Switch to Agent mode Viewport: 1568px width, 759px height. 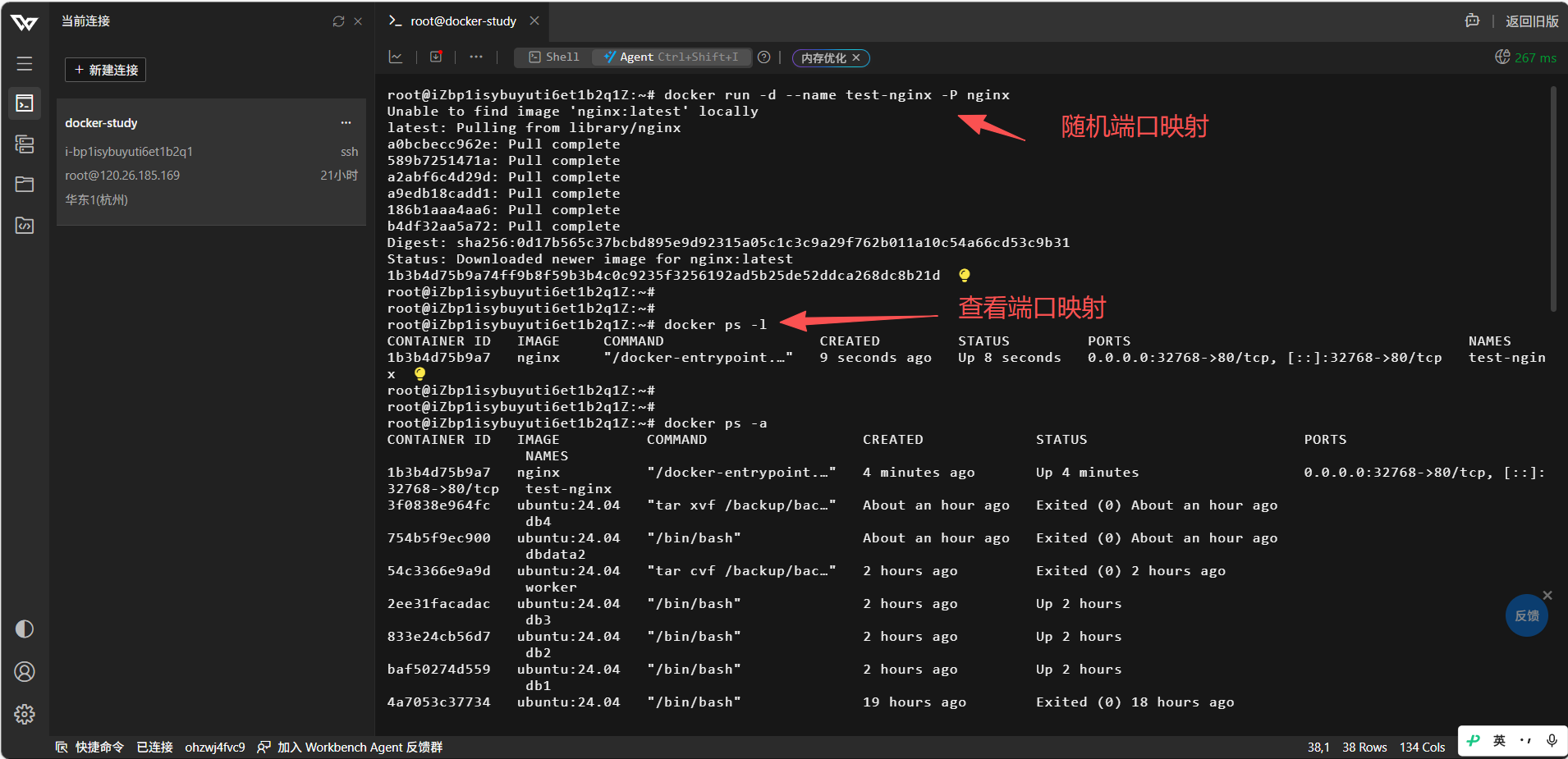pos(671,57)
